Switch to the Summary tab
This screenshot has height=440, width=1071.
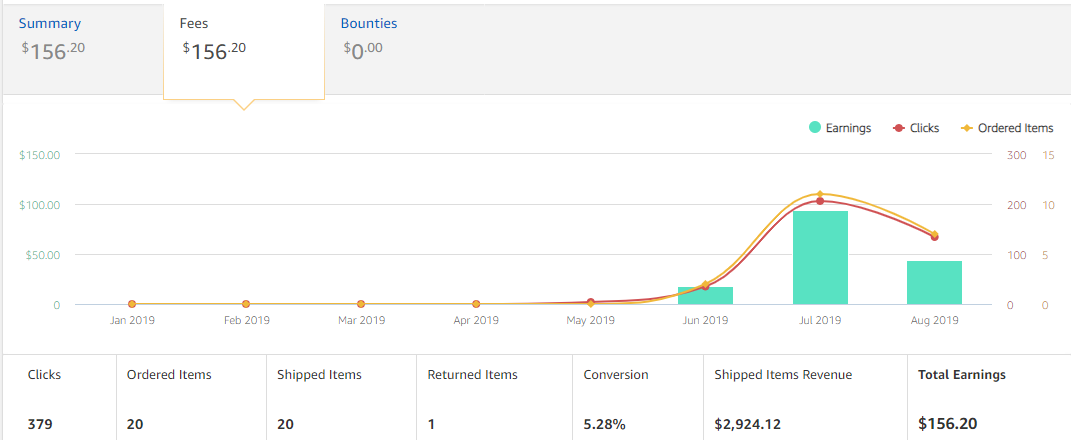(x=50, y=24)
